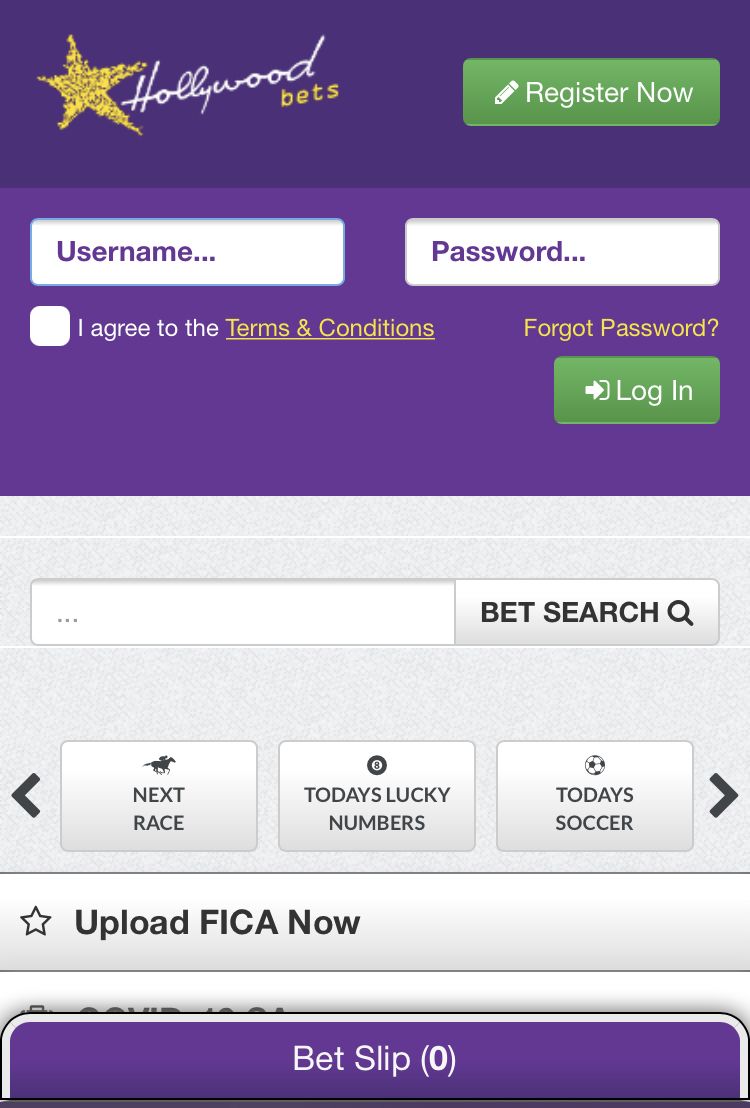
Task: Click the soccer ball icon
Action: pyautogui.click(x=595, y=766)
